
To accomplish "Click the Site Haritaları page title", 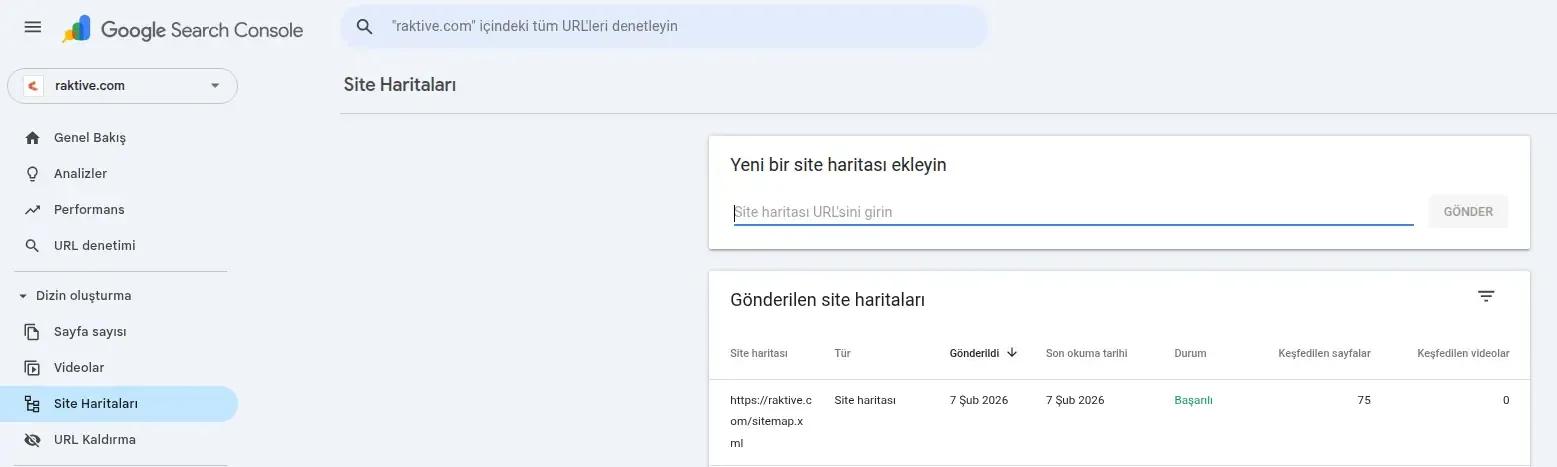I will [x=400, y=85].
